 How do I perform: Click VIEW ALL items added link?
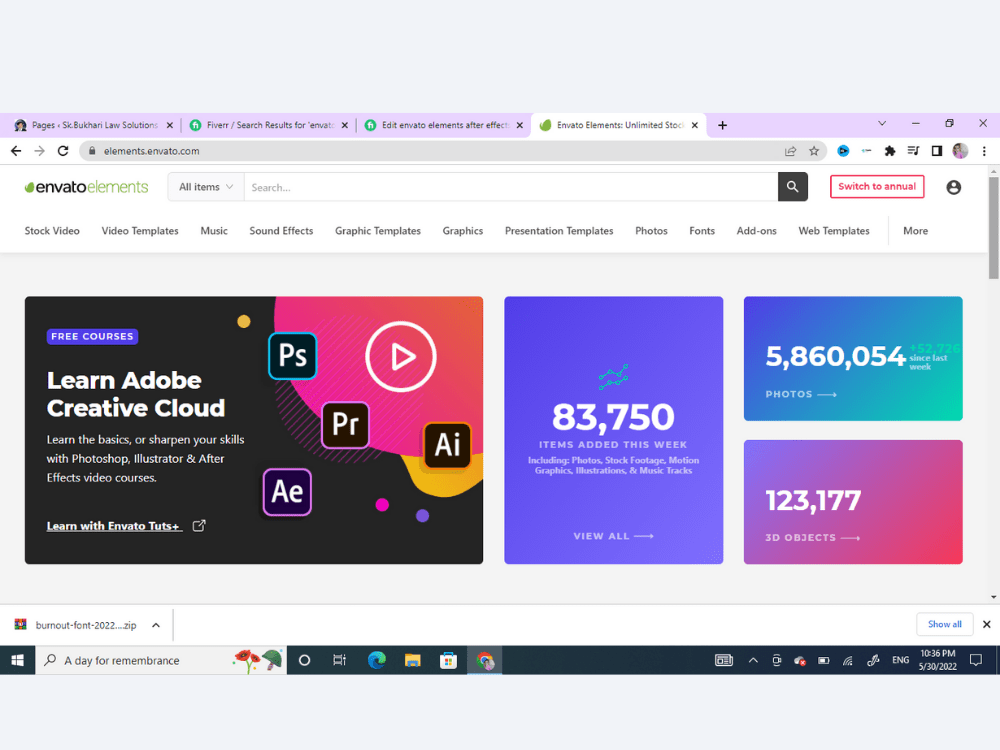[x=614, y=536]
